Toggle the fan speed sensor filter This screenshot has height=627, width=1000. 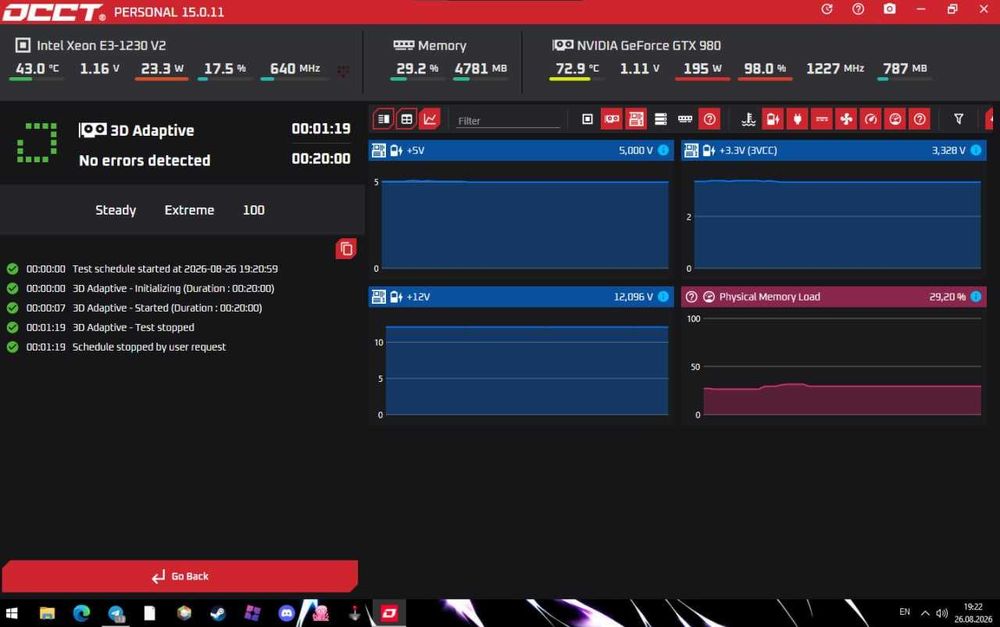point(846,119)
